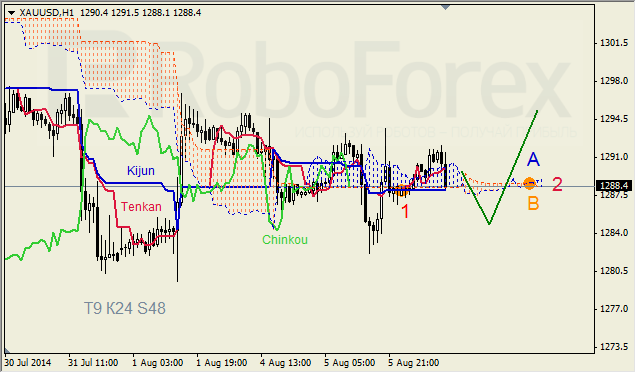This screenshot has height=373, width=636.
Task: Click price level 1294.5 on scale
Action: (614, 119)
